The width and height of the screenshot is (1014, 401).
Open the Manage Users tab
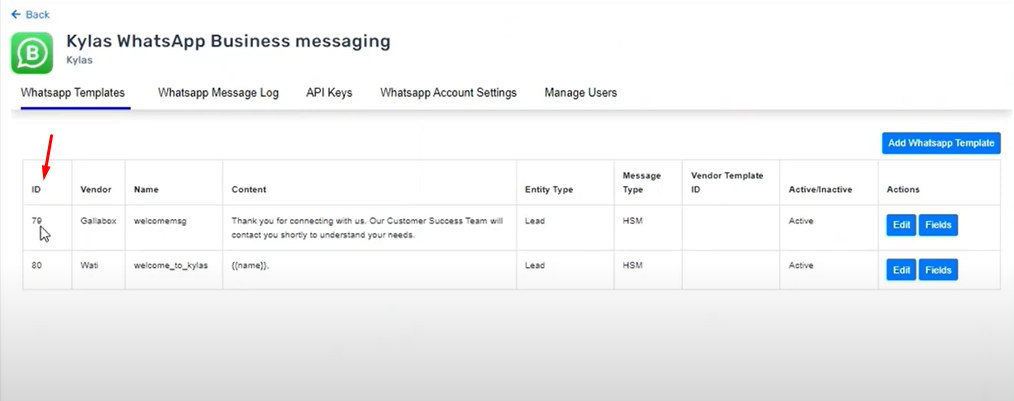tap(581, 92)
